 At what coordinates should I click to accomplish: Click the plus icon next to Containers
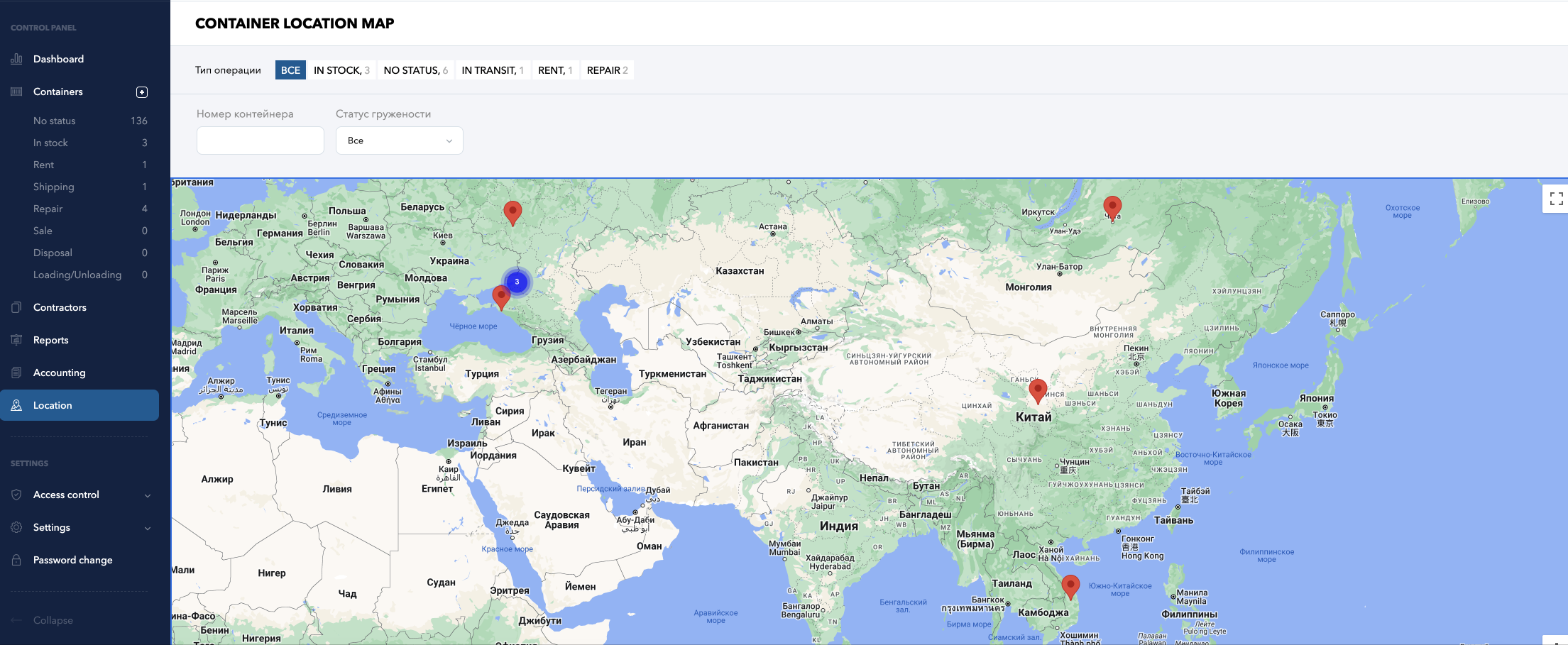tap(143, 92)
